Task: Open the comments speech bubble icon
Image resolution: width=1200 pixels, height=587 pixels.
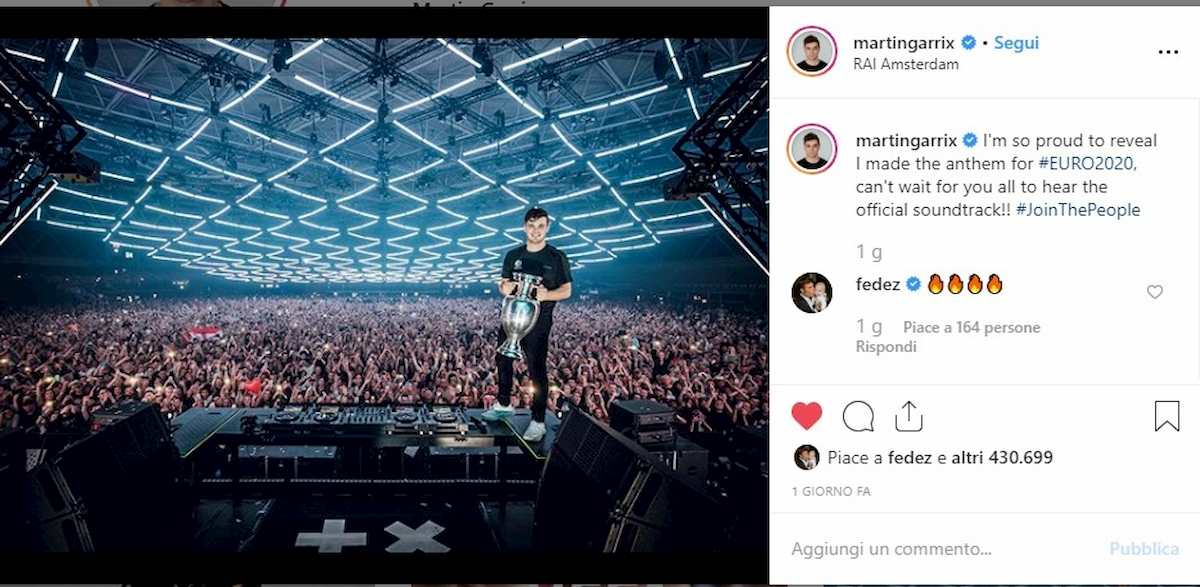Action: point(858,416)
